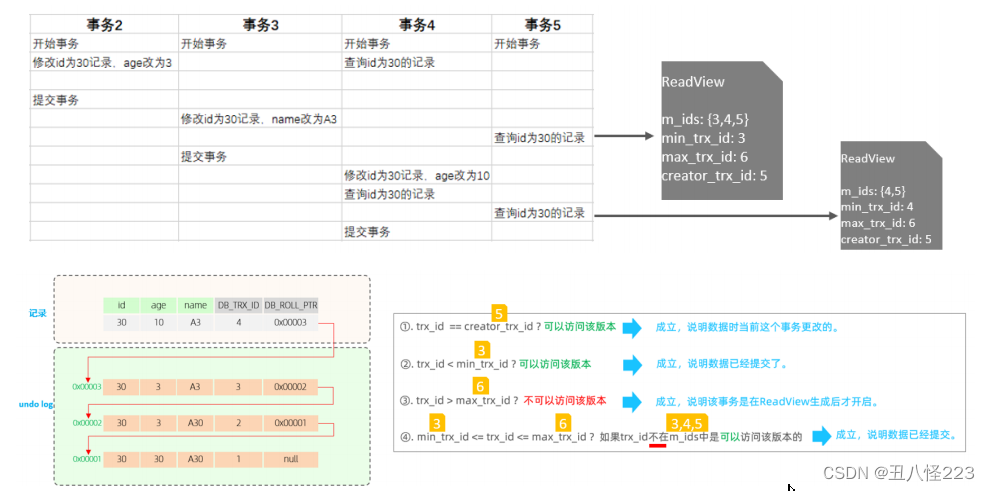Click the 记录 section label
The height and width of the screenshot is (491, 990).
point(37,313)
